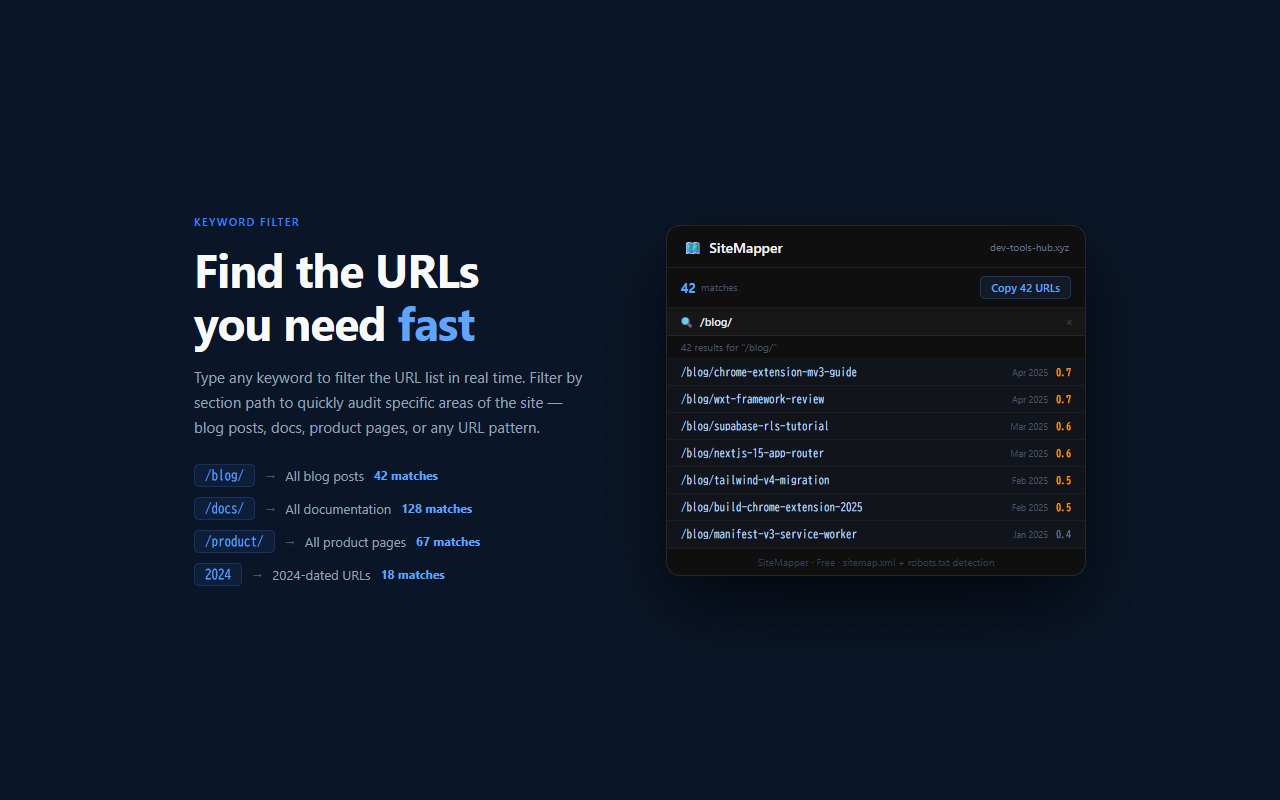Click the '18 matches' link
Viewport: 1280px width, 800px height.
413,575
